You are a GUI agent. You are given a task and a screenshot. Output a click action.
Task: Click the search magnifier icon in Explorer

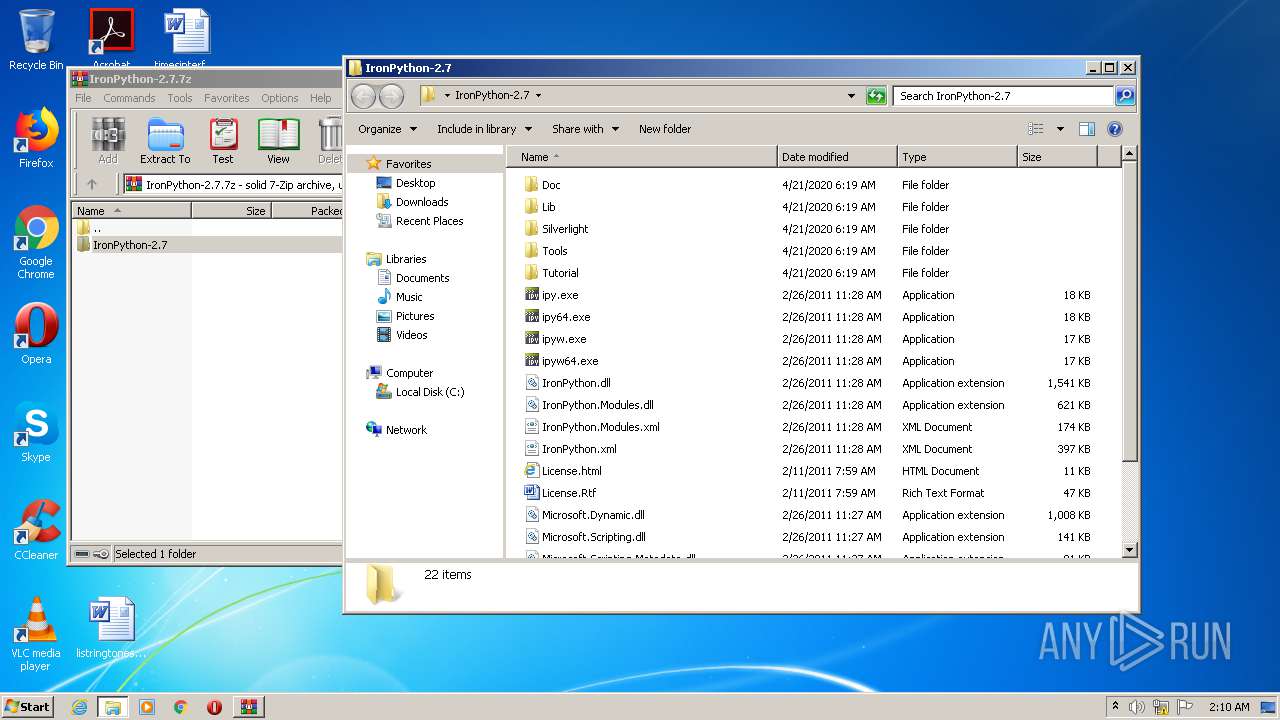click(1125, 96)
